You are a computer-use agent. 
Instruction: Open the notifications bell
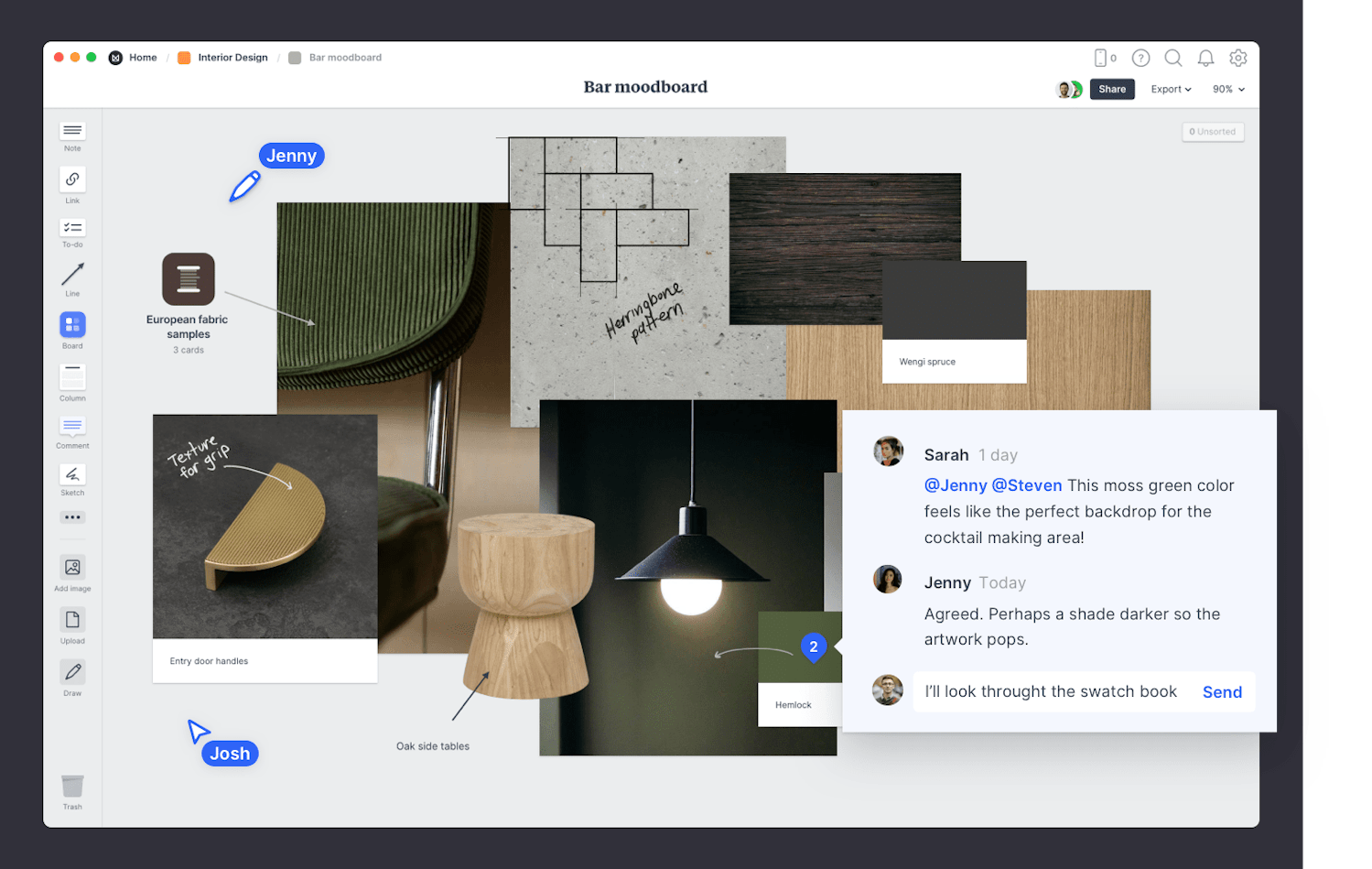click(x=1205, y=57)
